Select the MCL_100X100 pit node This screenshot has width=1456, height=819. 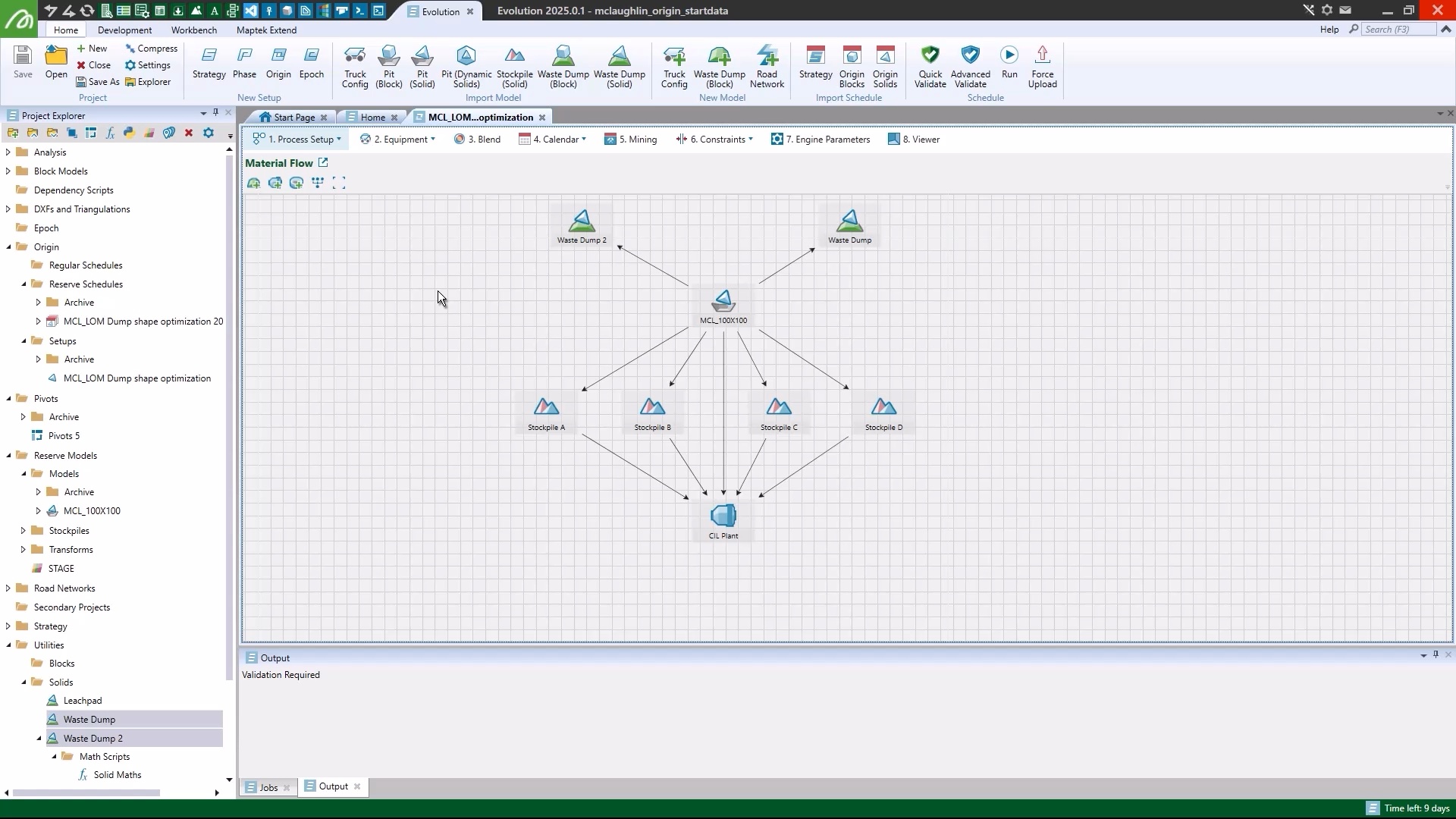click(723, 304)
